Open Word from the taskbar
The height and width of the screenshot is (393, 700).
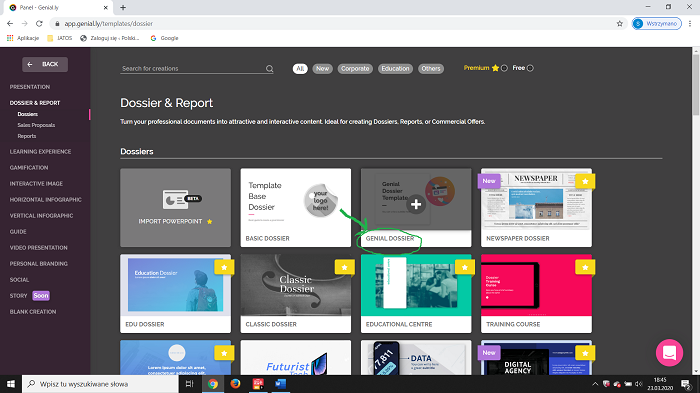(x=280, y=384)
